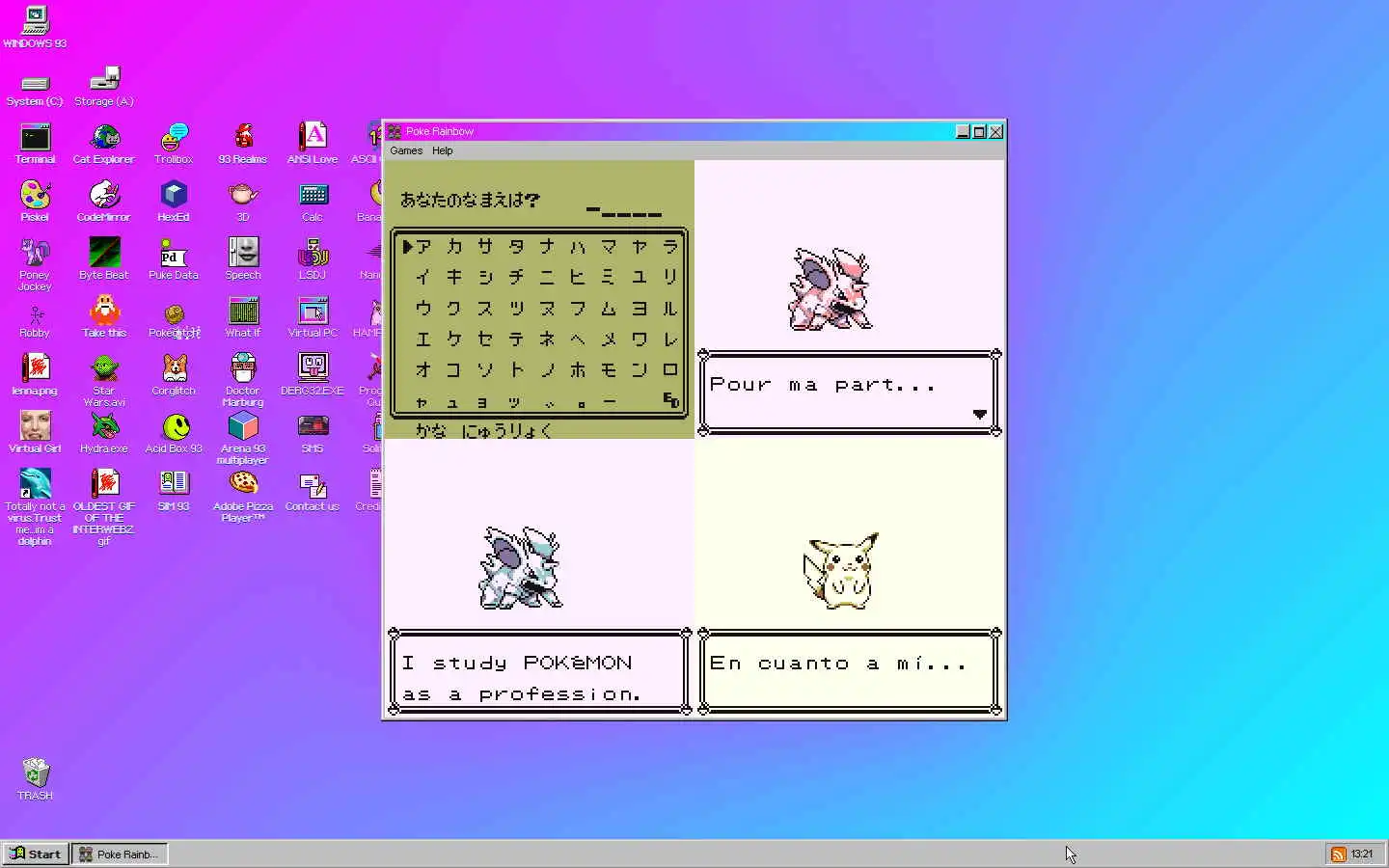The width and height of the screenshot is (1389, 868).
Task: Open the Puke Data icon
Action: tap(174, 259)
